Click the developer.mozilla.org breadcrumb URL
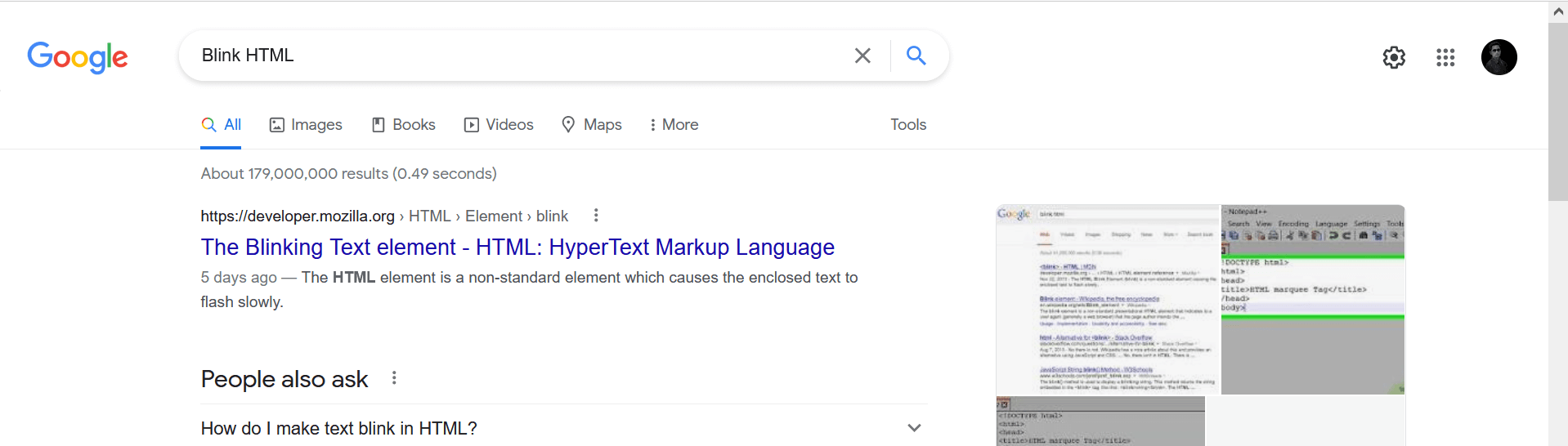 pyautogui.click(x=384, y=216)
